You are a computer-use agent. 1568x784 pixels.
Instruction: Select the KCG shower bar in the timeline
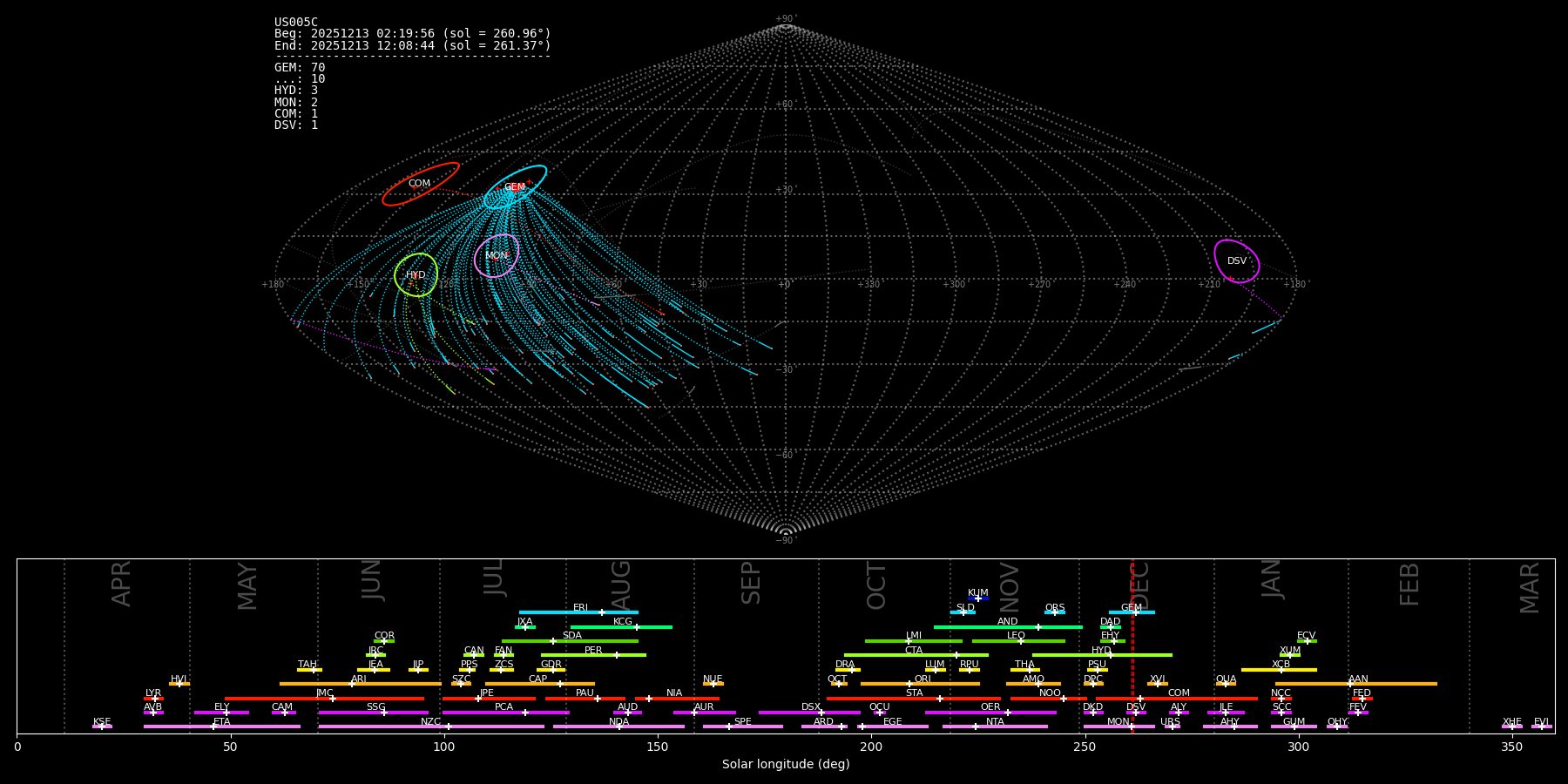[x=621, y=627]
